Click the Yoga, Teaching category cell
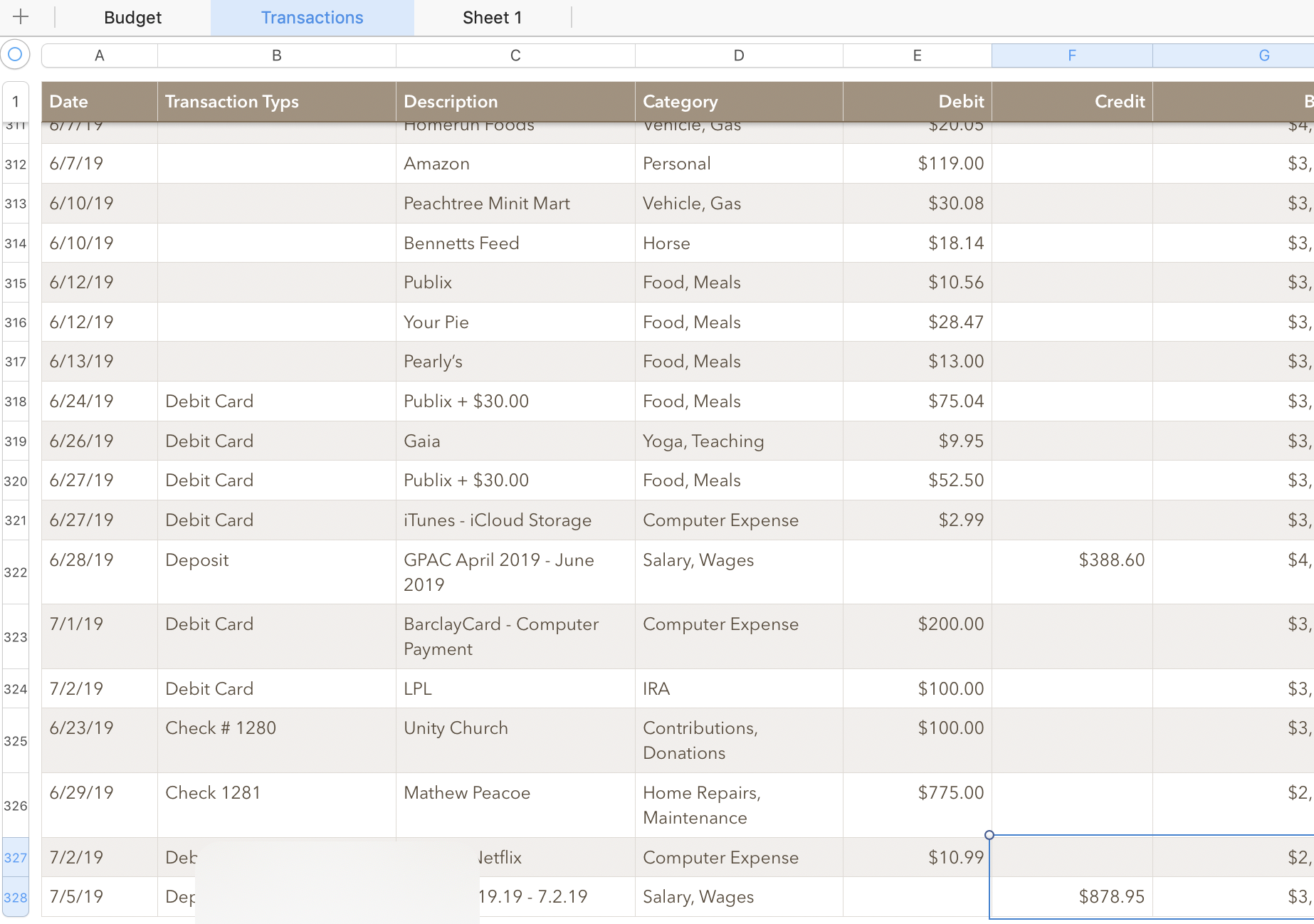The image size is (1314, 924). coord(739,441)
